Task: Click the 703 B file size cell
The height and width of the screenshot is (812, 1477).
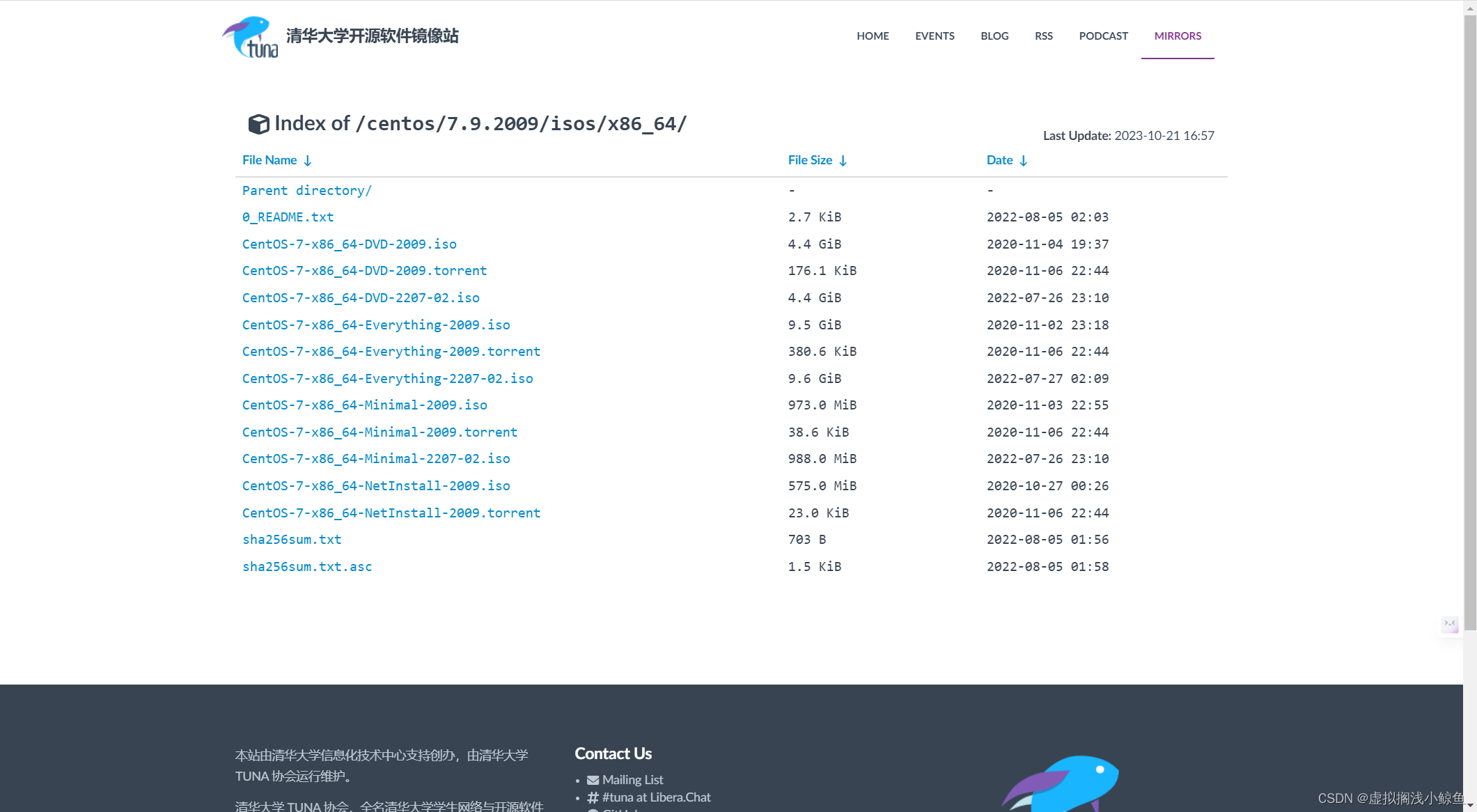Action: click(x=807, y=540)
